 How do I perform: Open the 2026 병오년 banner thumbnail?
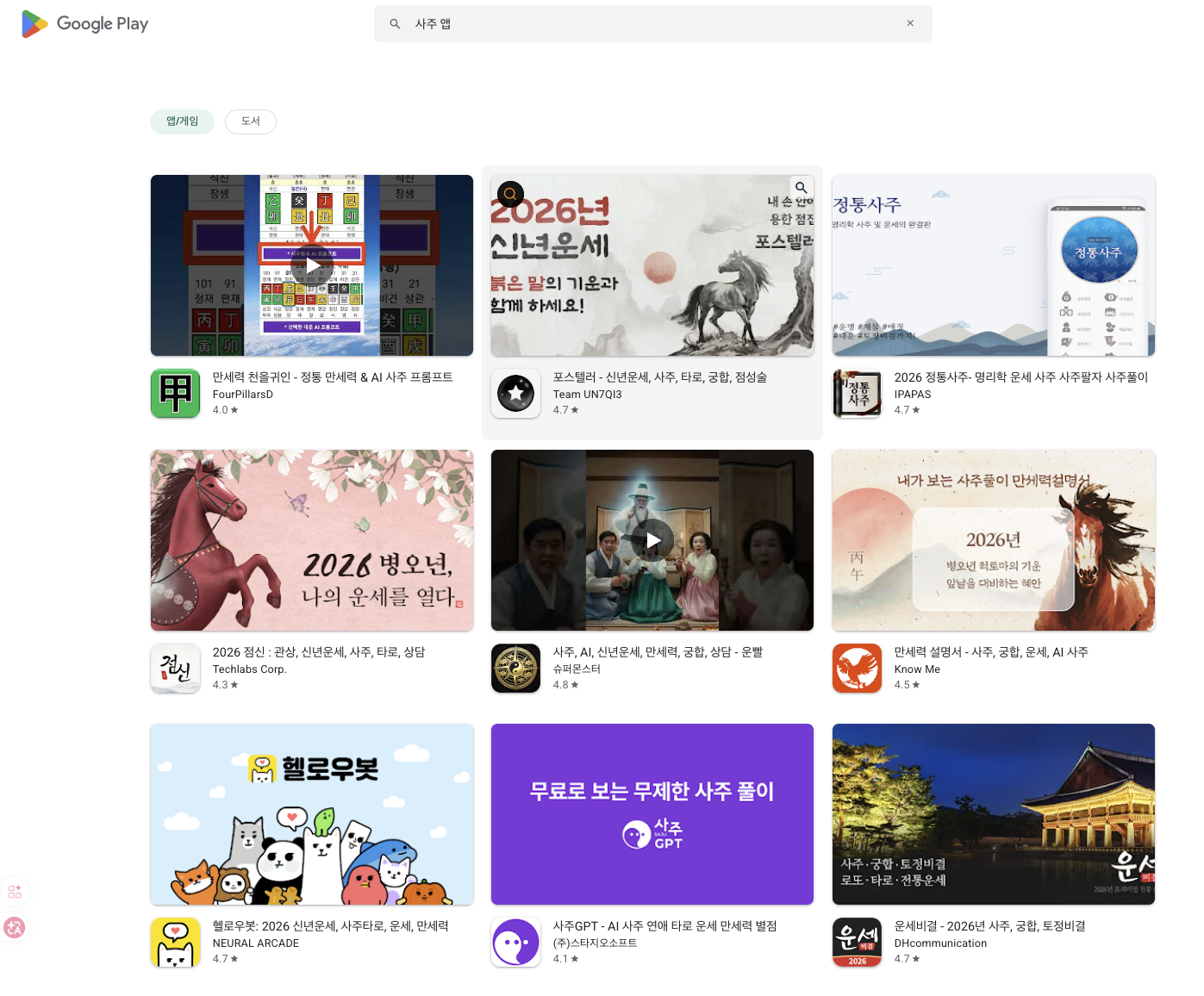pos(311,540)
